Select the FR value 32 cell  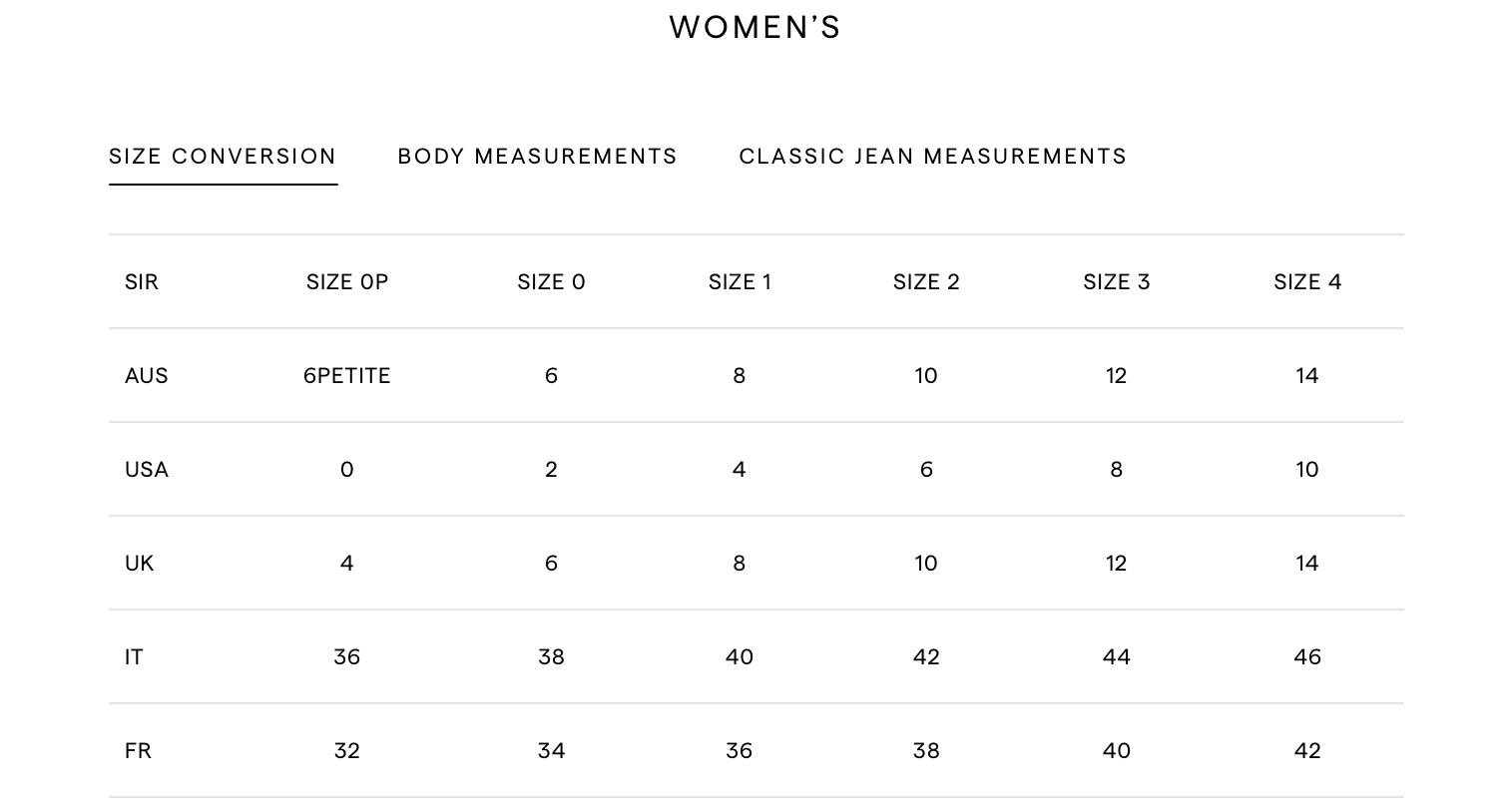[x=347, y=751]
